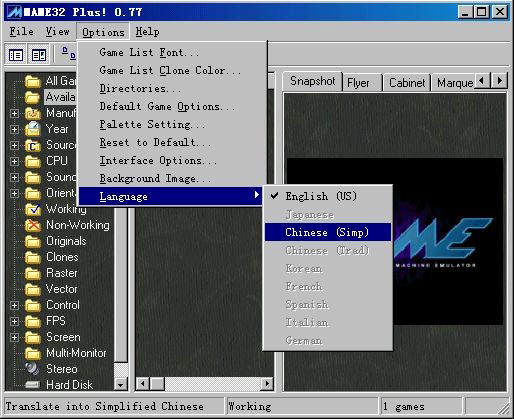The width and height of the screenshot is (514, 419).
Task: Click the Orientation folder icon
Action: pos(33,193)
